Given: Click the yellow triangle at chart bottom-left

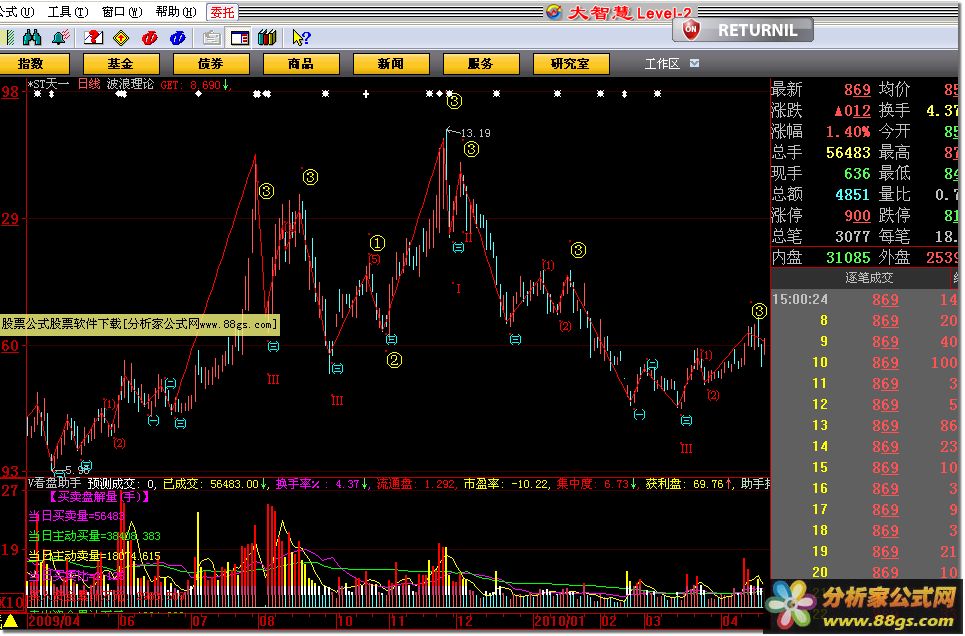Looking at the screenshot, I should pos(9,622).
